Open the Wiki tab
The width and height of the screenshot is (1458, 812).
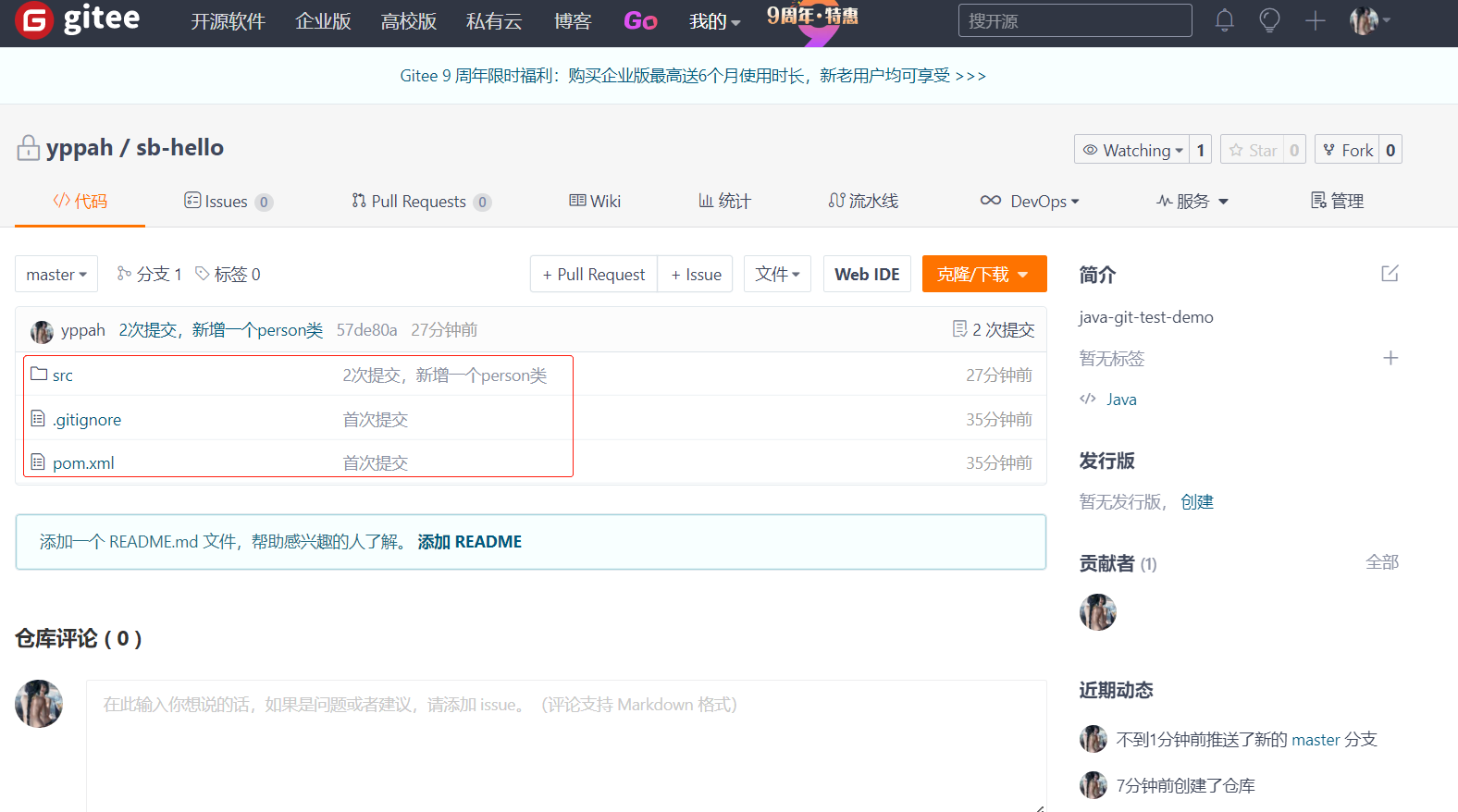[595, 202]
